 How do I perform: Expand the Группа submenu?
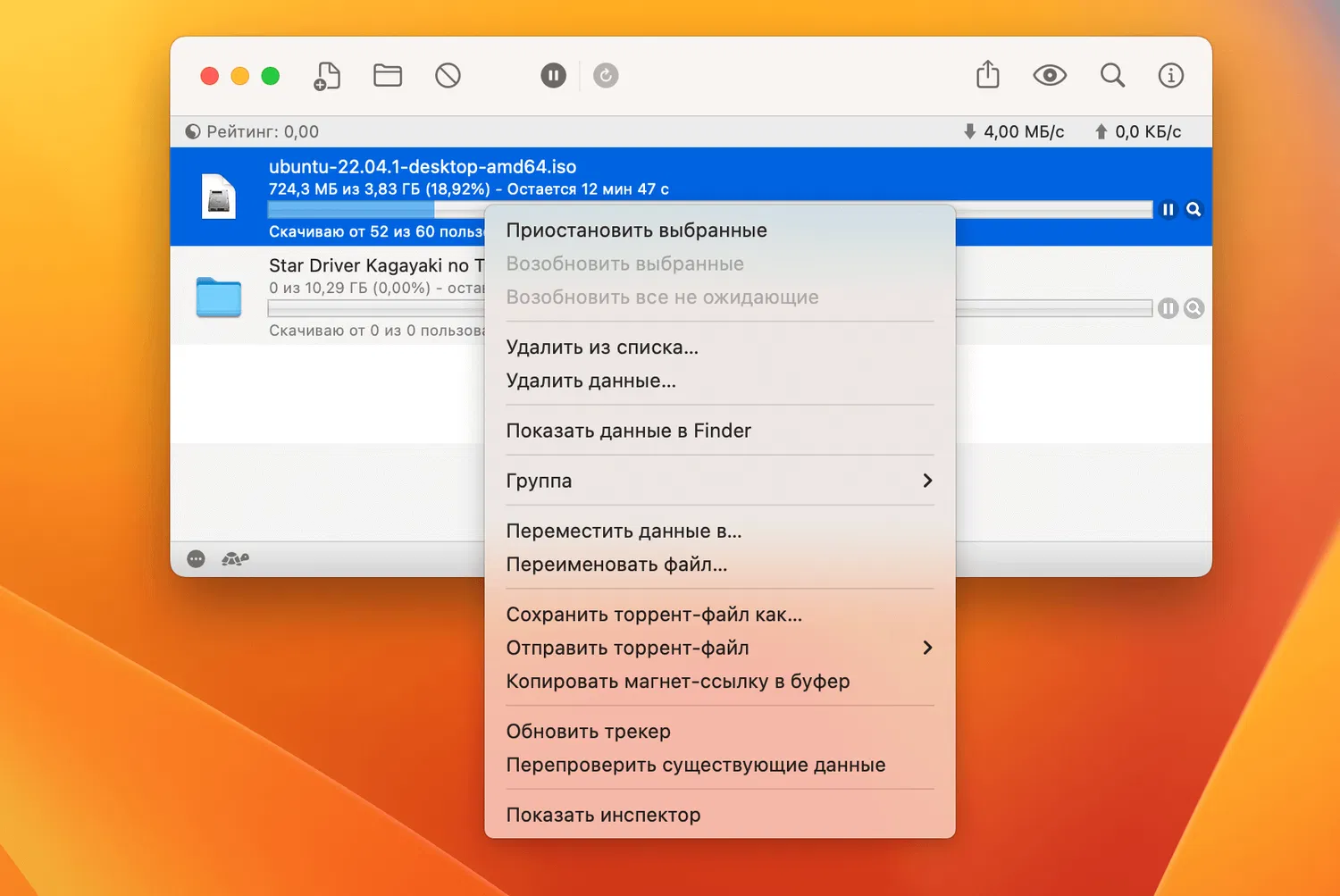point(720,481)
